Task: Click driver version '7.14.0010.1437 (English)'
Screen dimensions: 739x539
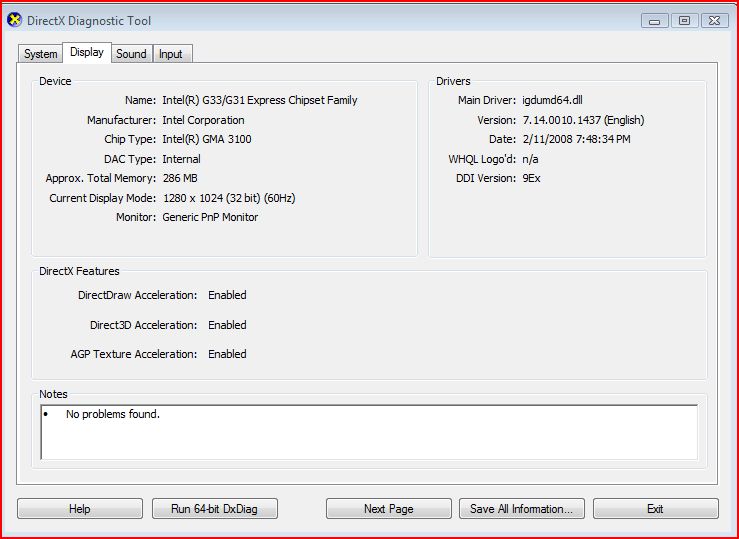Action: pos(583,120)
